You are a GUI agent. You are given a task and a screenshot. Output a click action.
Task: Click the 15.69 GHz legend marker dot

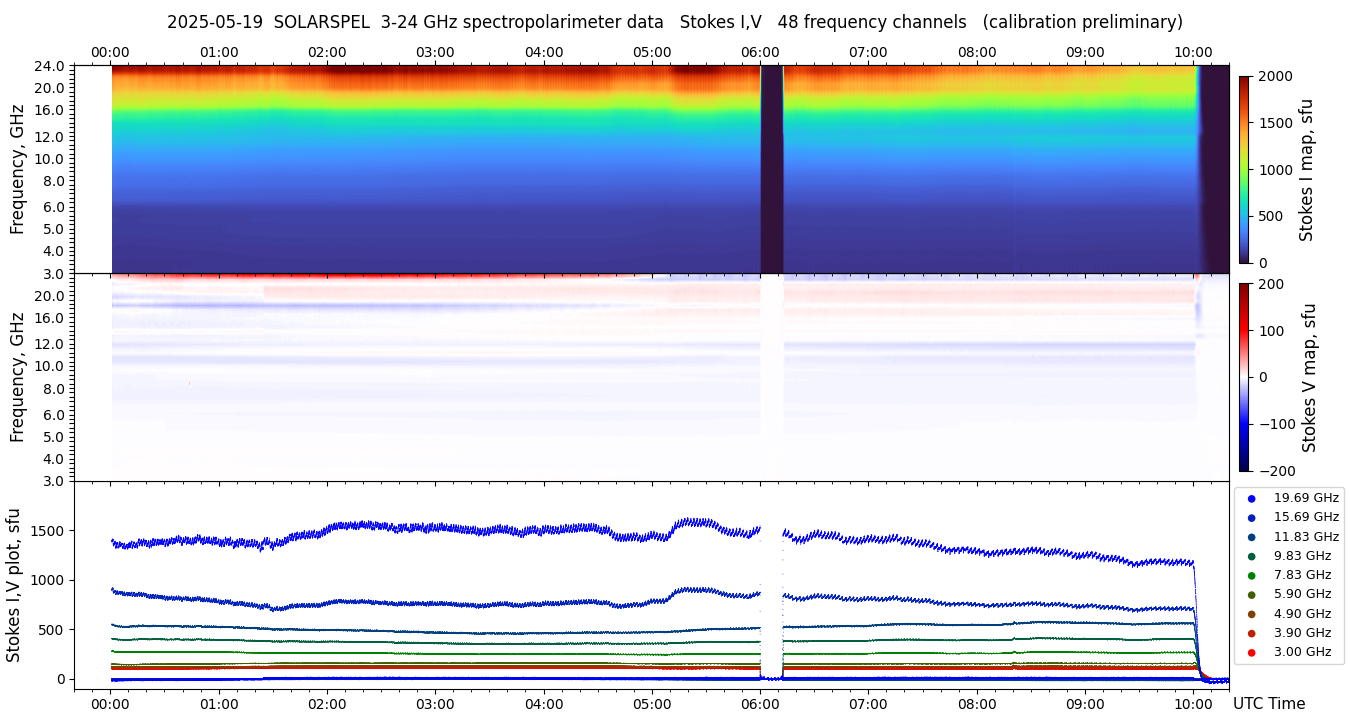click(x=1251, y=517)
